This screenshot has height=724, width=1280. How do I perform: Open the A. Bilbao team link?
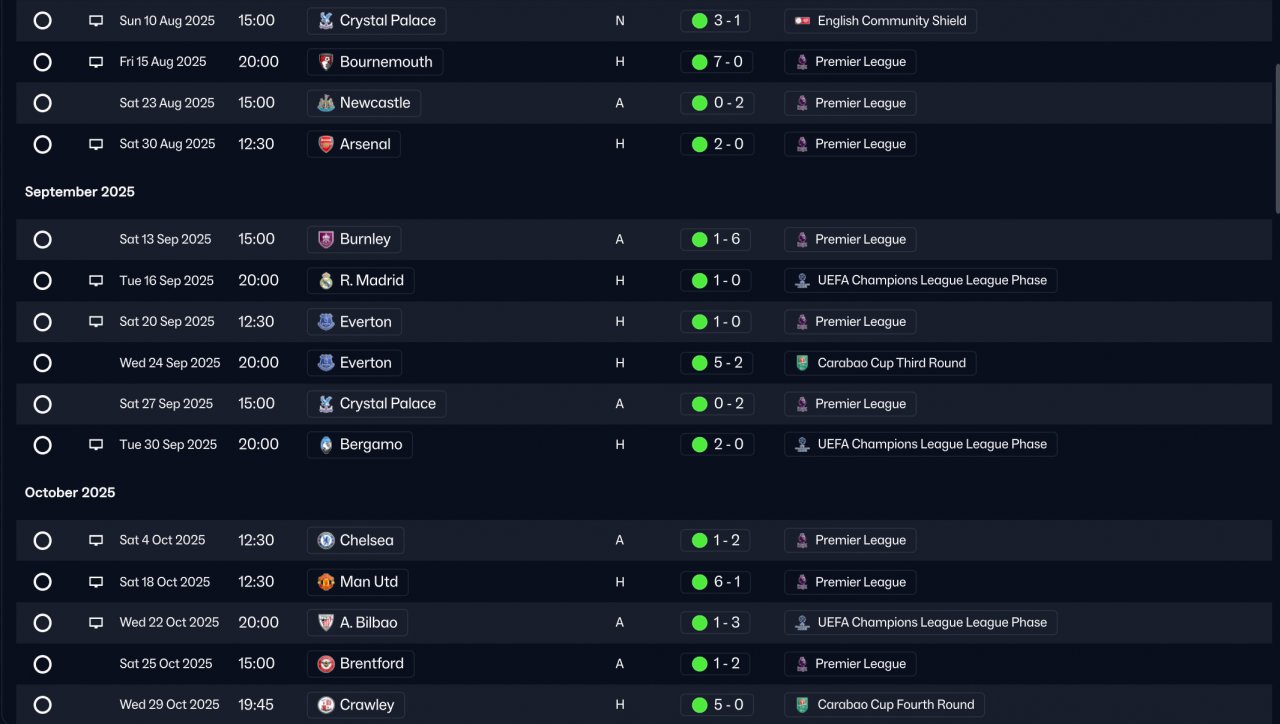[x=357, y=622]
